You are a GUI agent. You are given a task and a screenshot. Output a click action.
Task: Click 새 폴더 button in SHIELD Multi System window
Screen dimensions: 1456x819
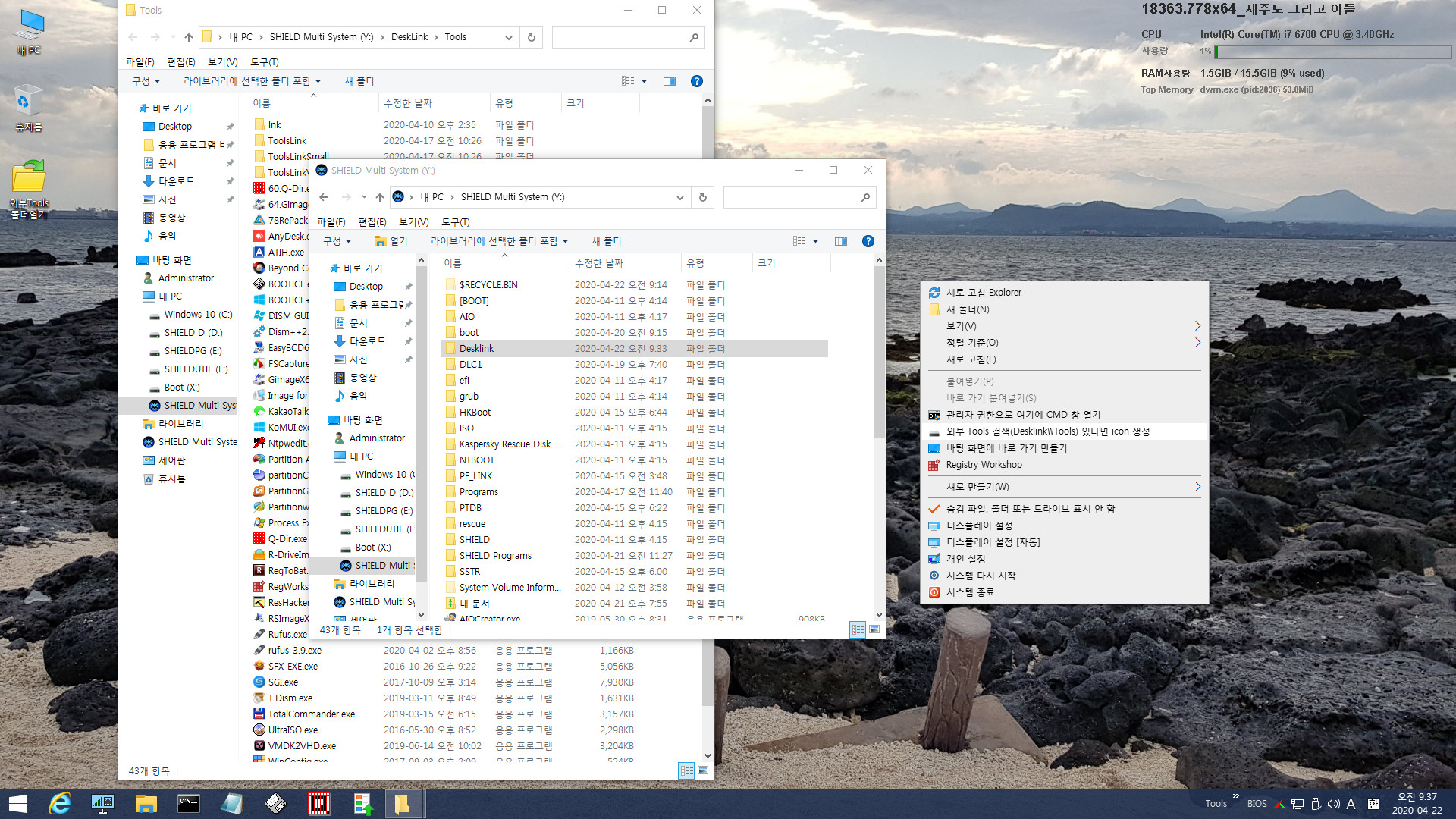[607, 241]
